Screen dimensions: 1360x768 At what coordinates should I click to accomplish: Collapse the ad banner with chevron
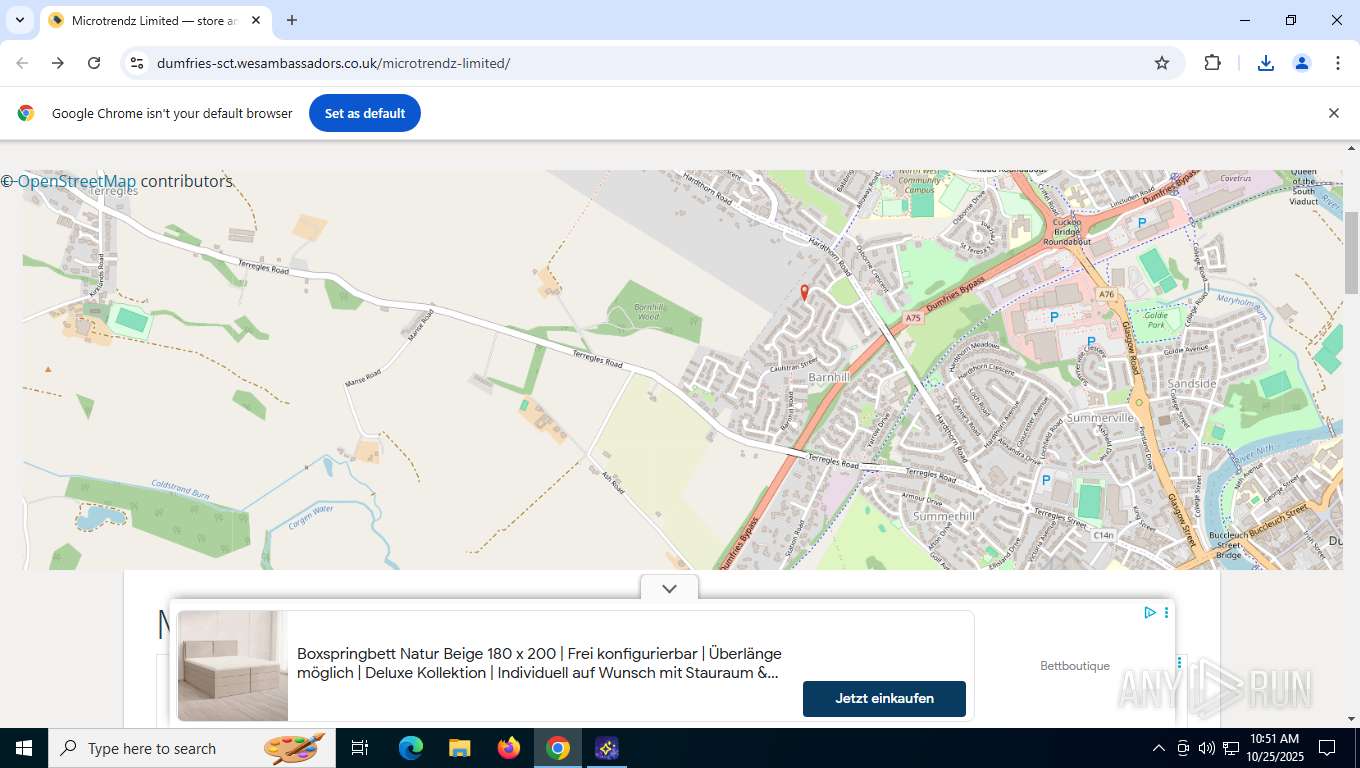pos(669,588)
